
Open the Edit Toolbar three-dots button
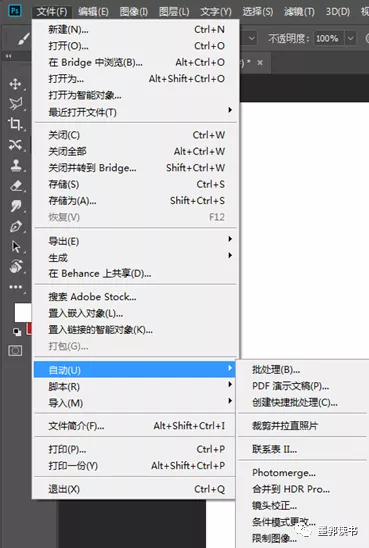[15, 287]
